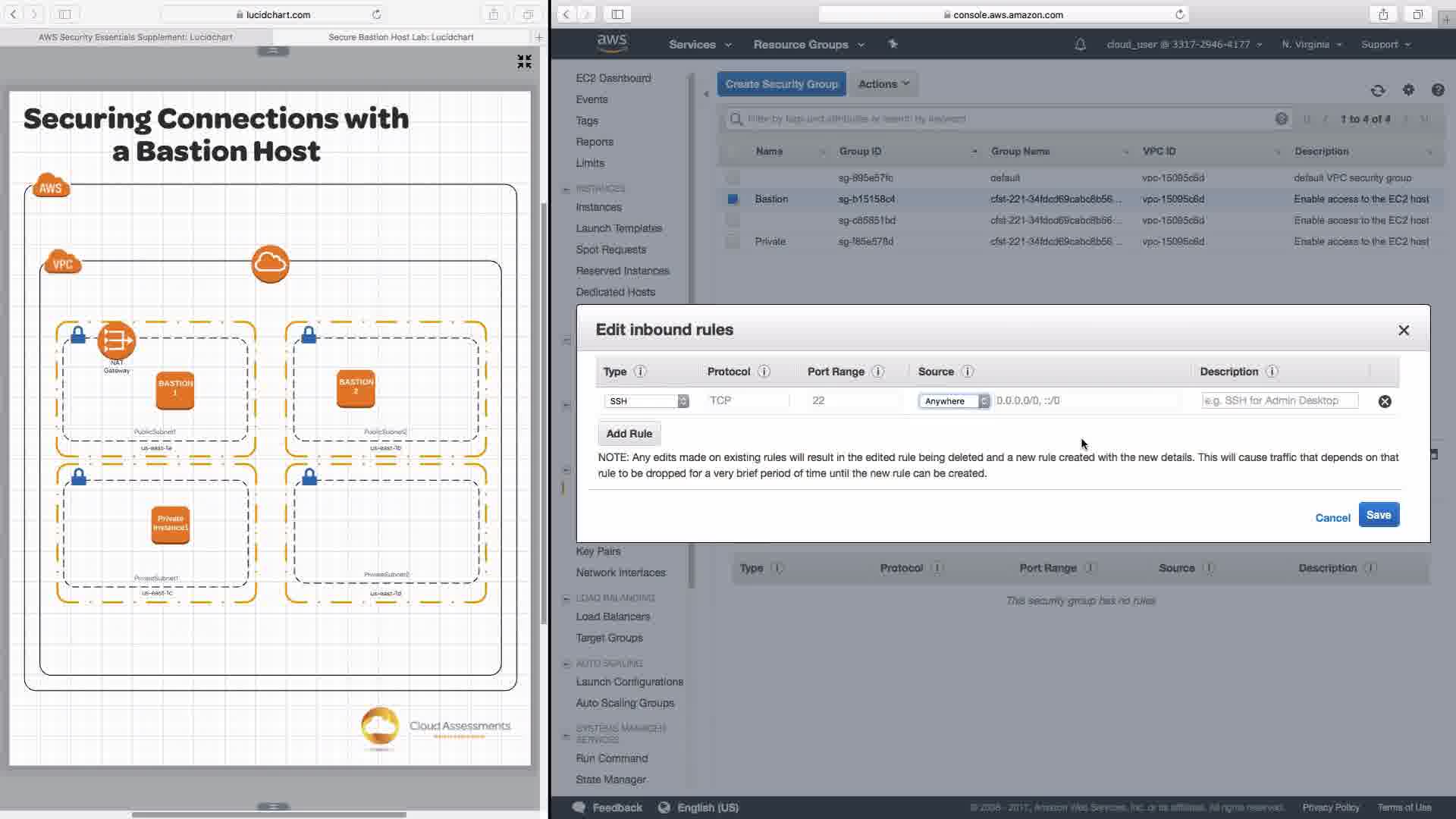Image resolution: width=1456 pixels, height=819 pixels.
Task: Click the AWS notifications bell icon
Action: click(x=1080, y=45)
